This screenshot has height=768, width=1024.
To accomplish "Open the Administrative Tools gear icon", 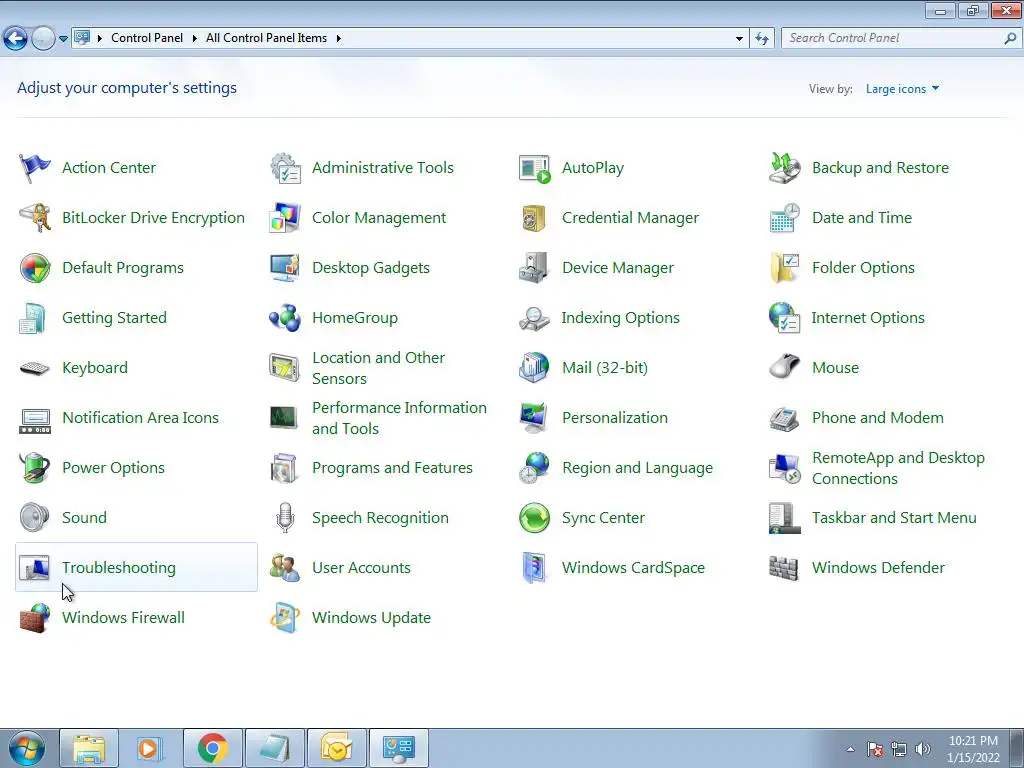I will (x=285, y=168).
